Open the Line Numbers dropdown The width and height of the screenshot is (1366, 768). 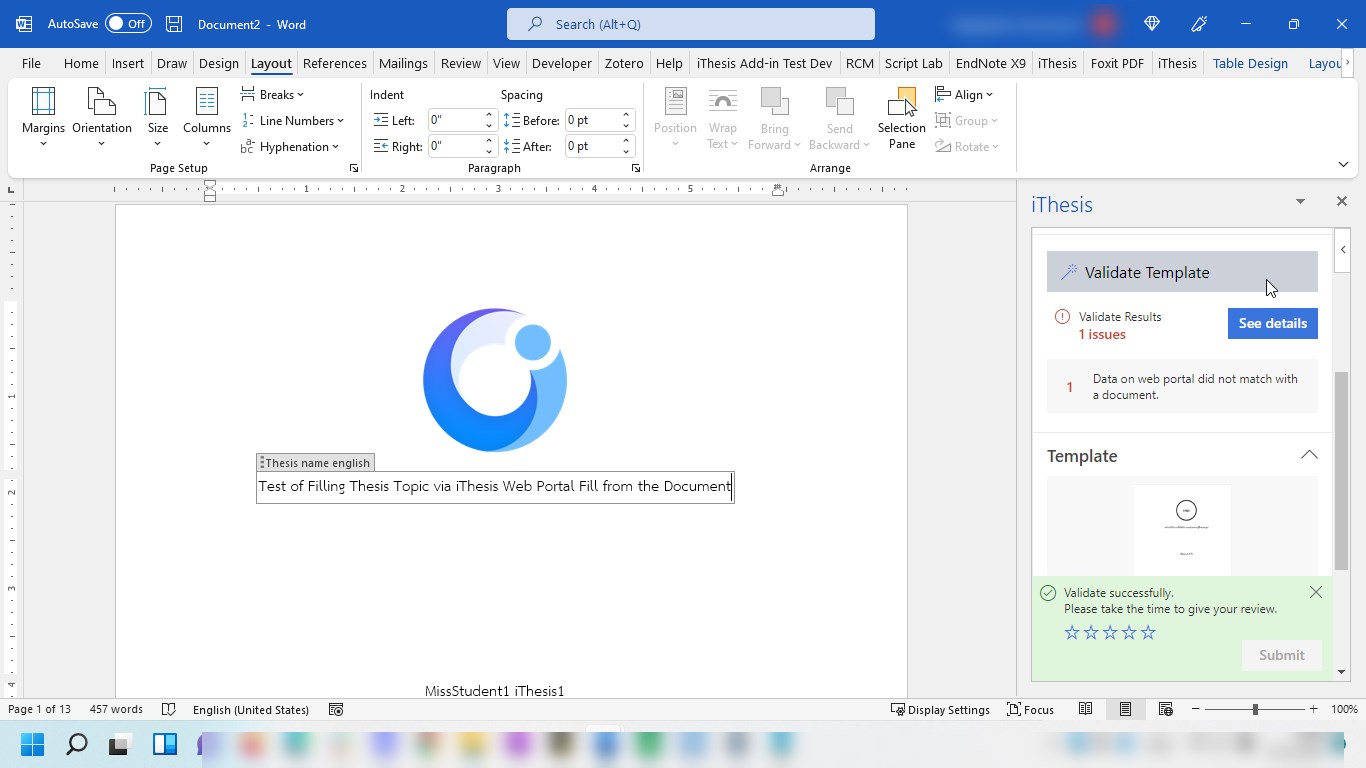(293, 121)
